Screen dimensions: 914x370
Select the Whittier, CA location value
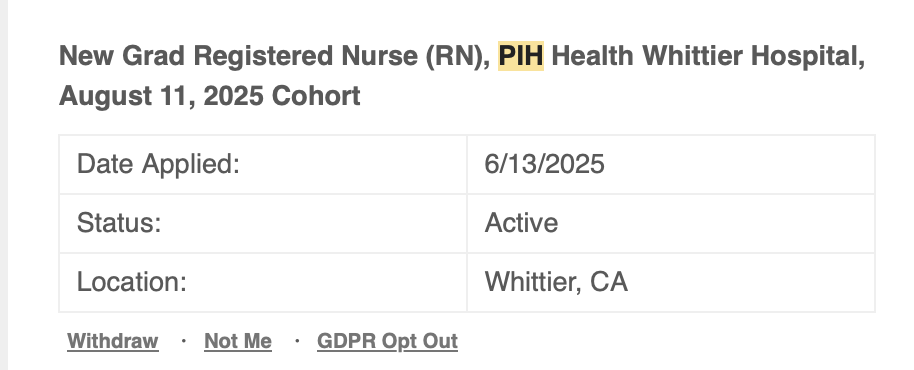(x=556, y=283)
